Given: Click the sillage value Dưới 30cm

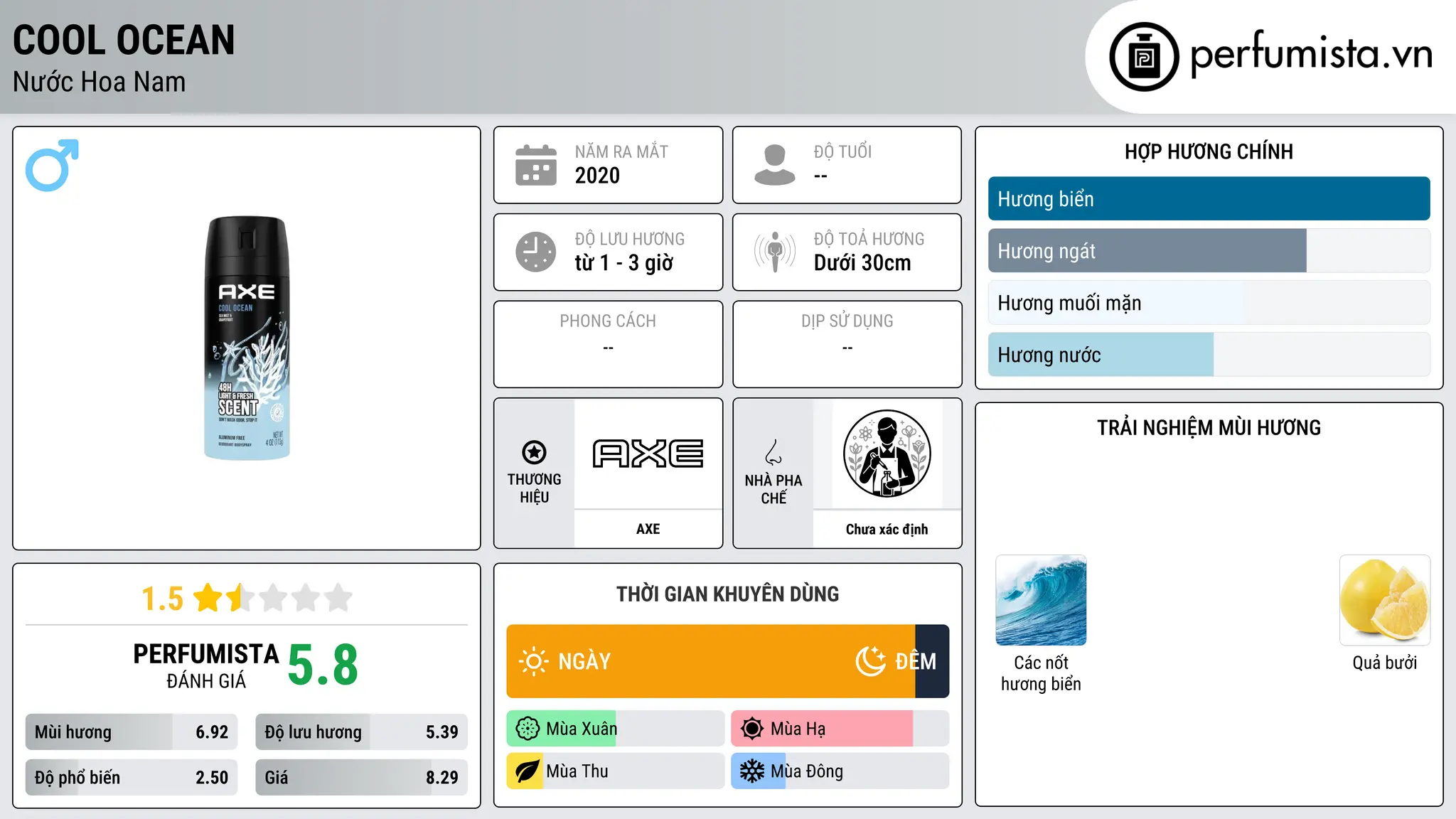Looking at the screenshot, I should (862, 263).
